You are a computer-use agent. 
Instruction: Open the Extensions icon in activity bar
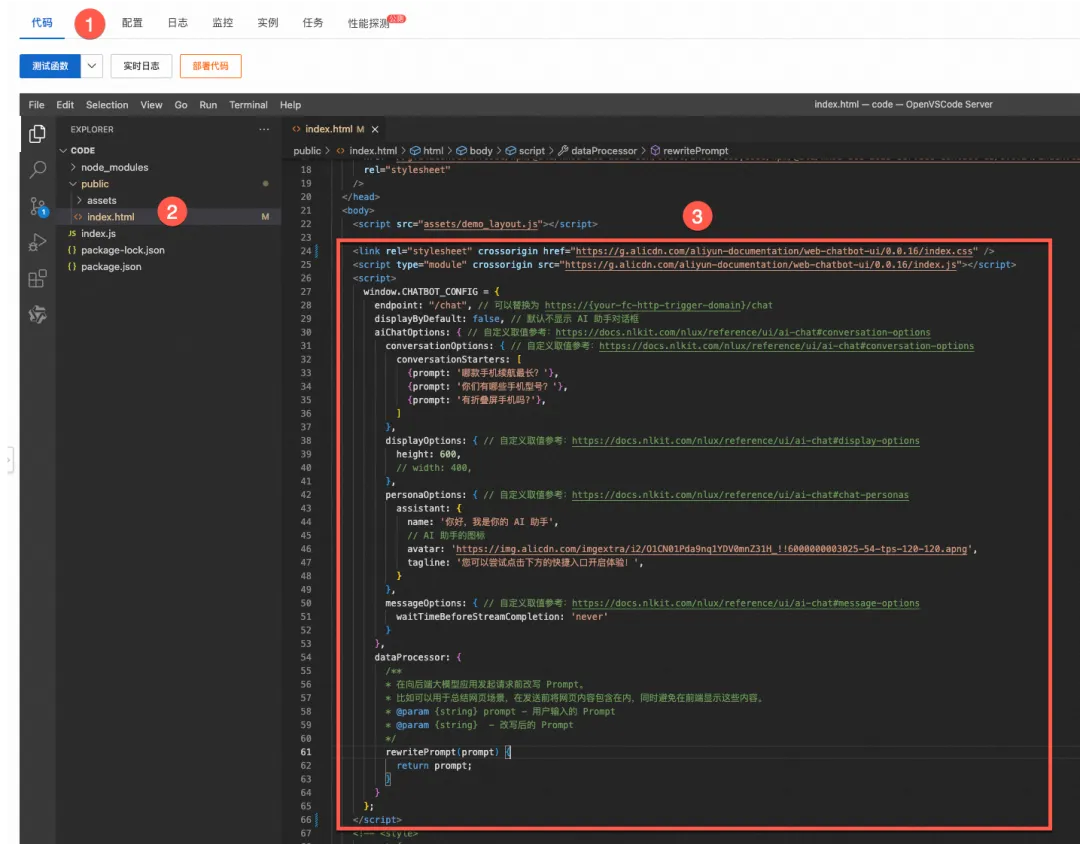pos(37,279)
